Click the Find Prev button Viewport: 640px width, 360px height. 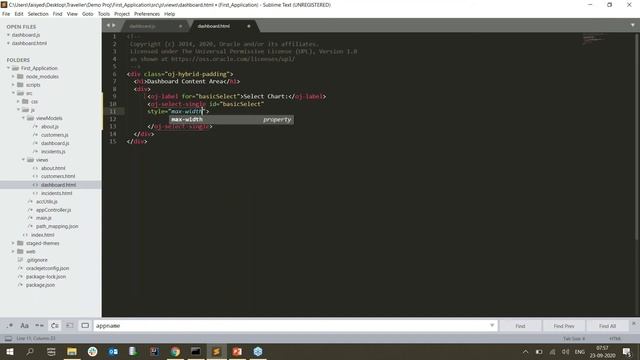click(x=564, y=326)
